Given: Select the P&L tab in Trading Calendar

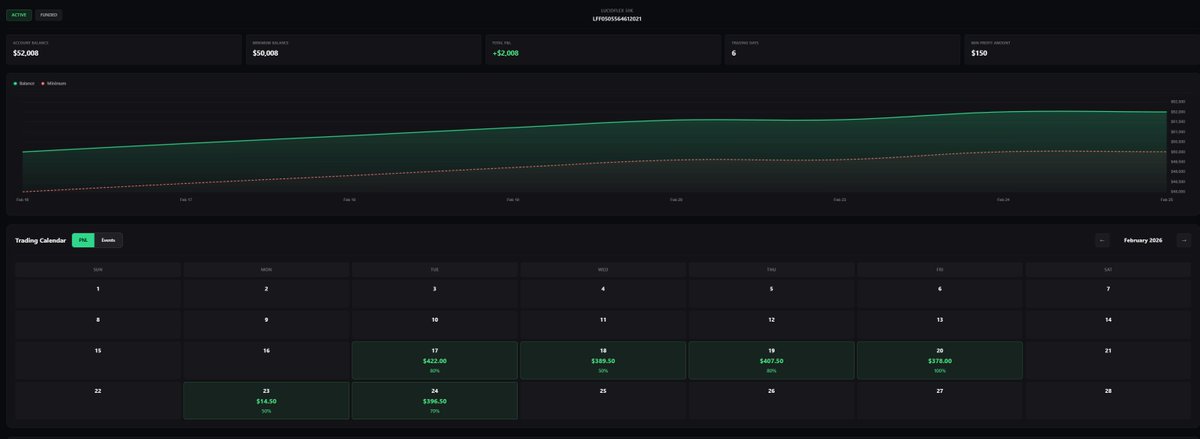Looking at the screenshot, I should click(83, 240).
